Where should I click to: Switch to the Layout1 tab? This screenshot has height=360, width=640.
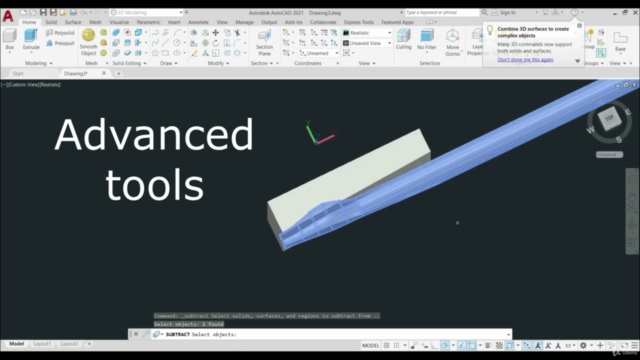(42, 344)
